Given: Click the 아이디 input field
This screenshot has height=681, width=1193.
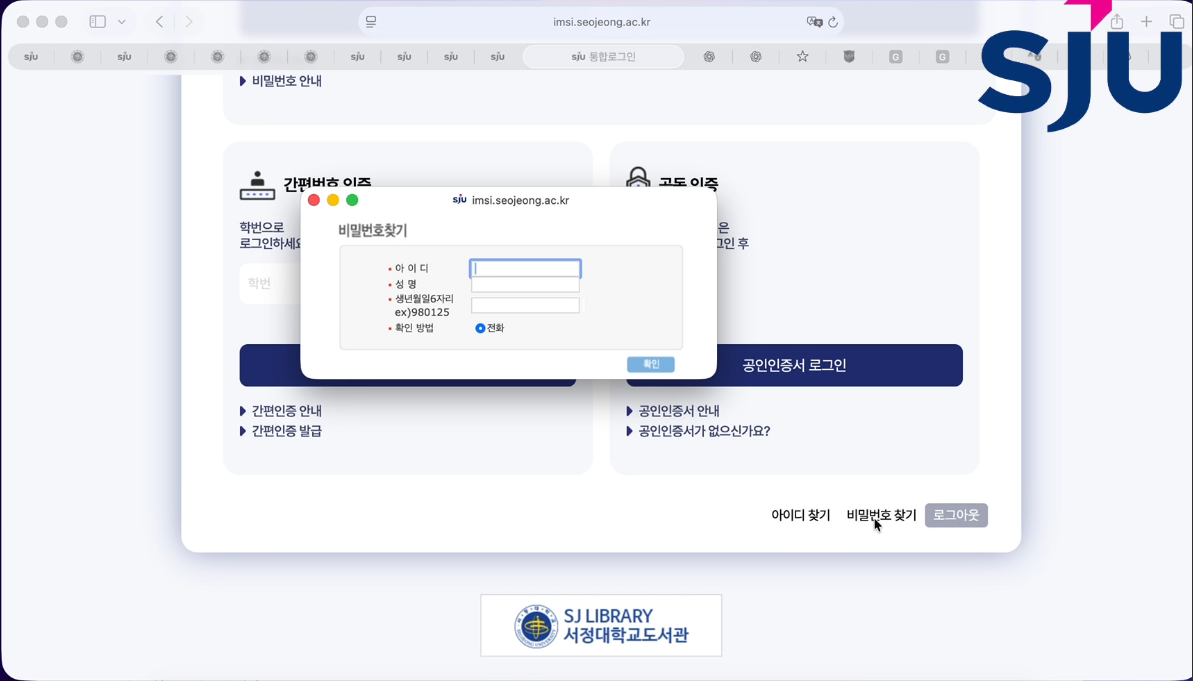Looking at the screenshot, I should click(x=525, y=268).
